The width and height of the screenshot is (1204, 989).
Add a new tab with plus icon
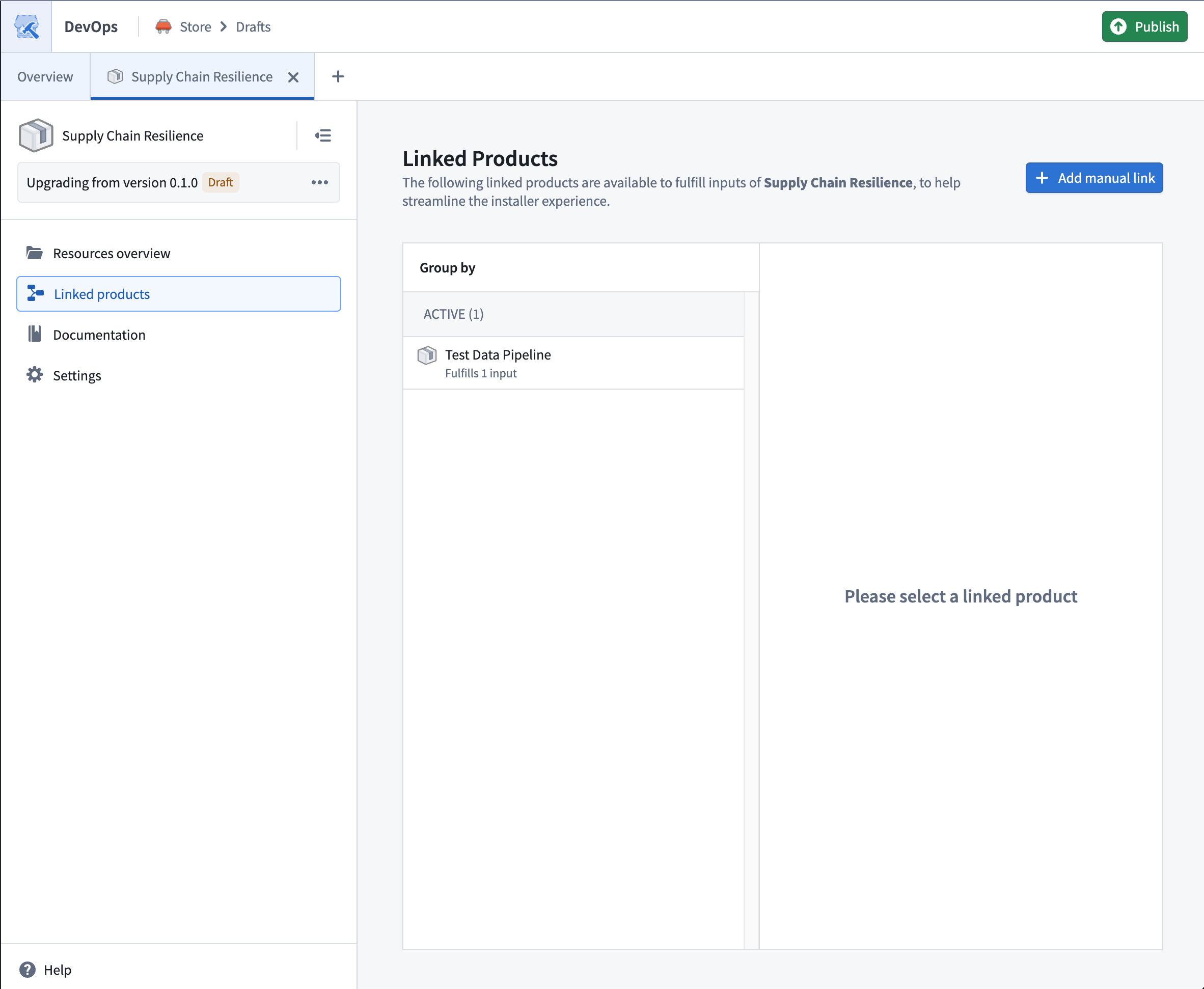338,77
